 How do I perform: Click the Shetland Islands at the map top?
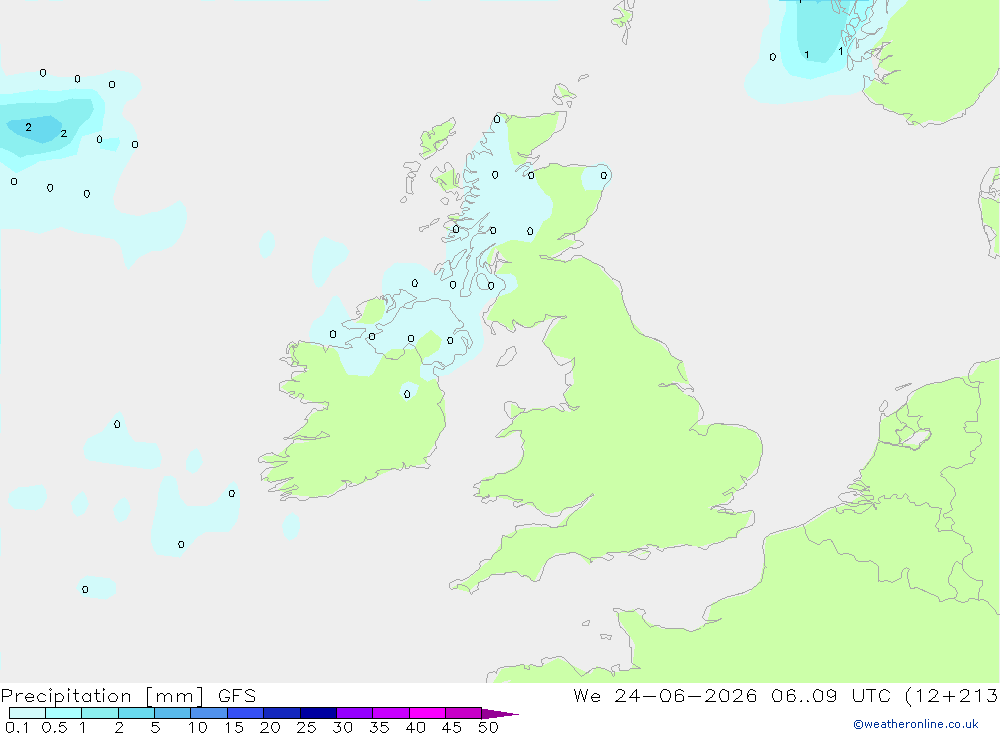coord(624,21)
